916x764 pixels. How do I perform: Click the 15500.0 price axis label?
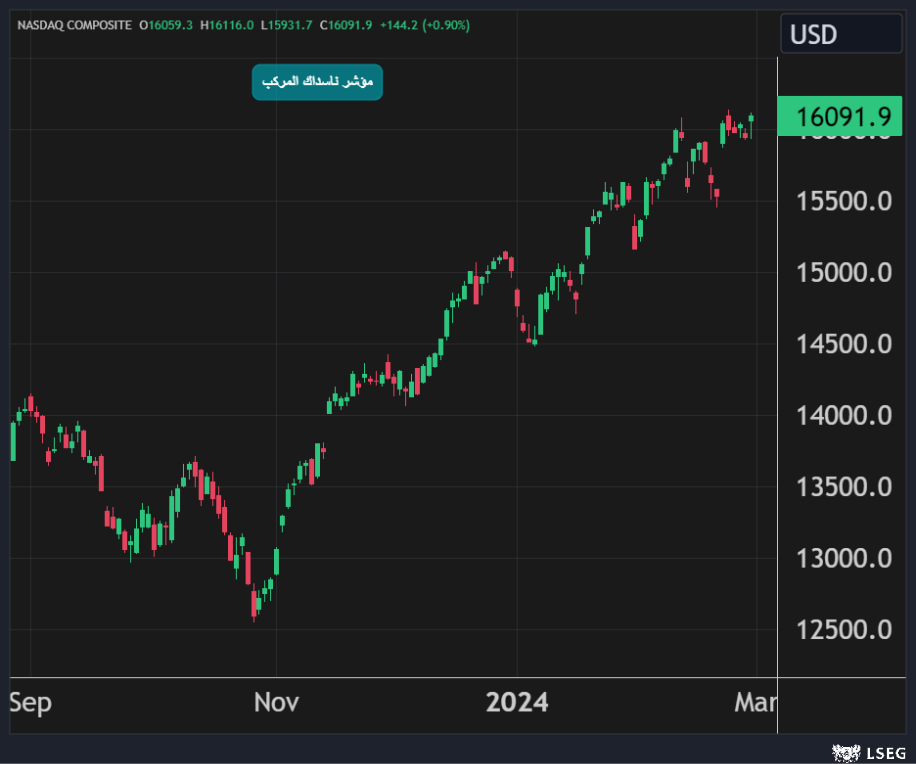click(x=845, y=202)
